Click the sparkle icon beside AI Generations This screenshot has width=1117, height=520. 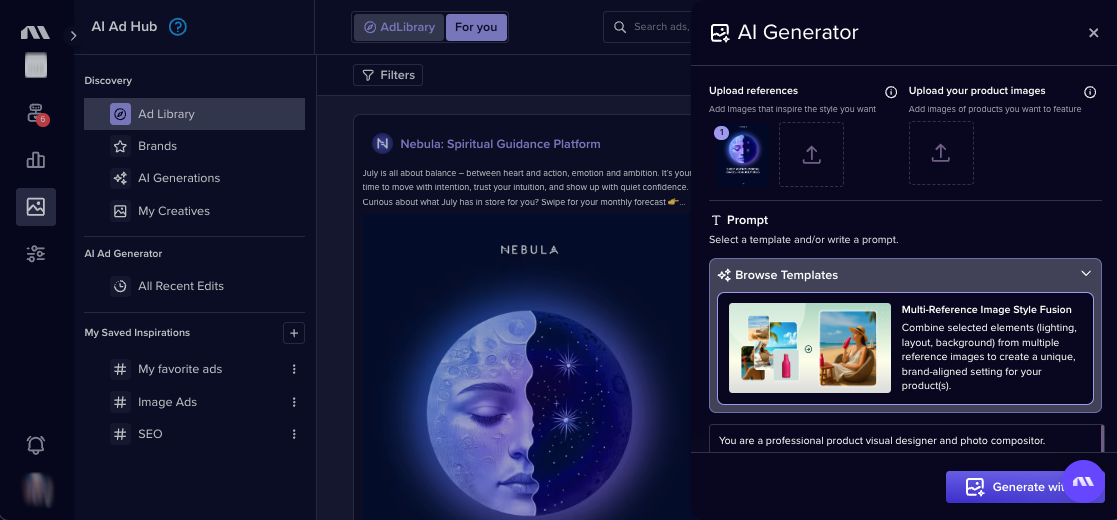(x=120, y=178)
